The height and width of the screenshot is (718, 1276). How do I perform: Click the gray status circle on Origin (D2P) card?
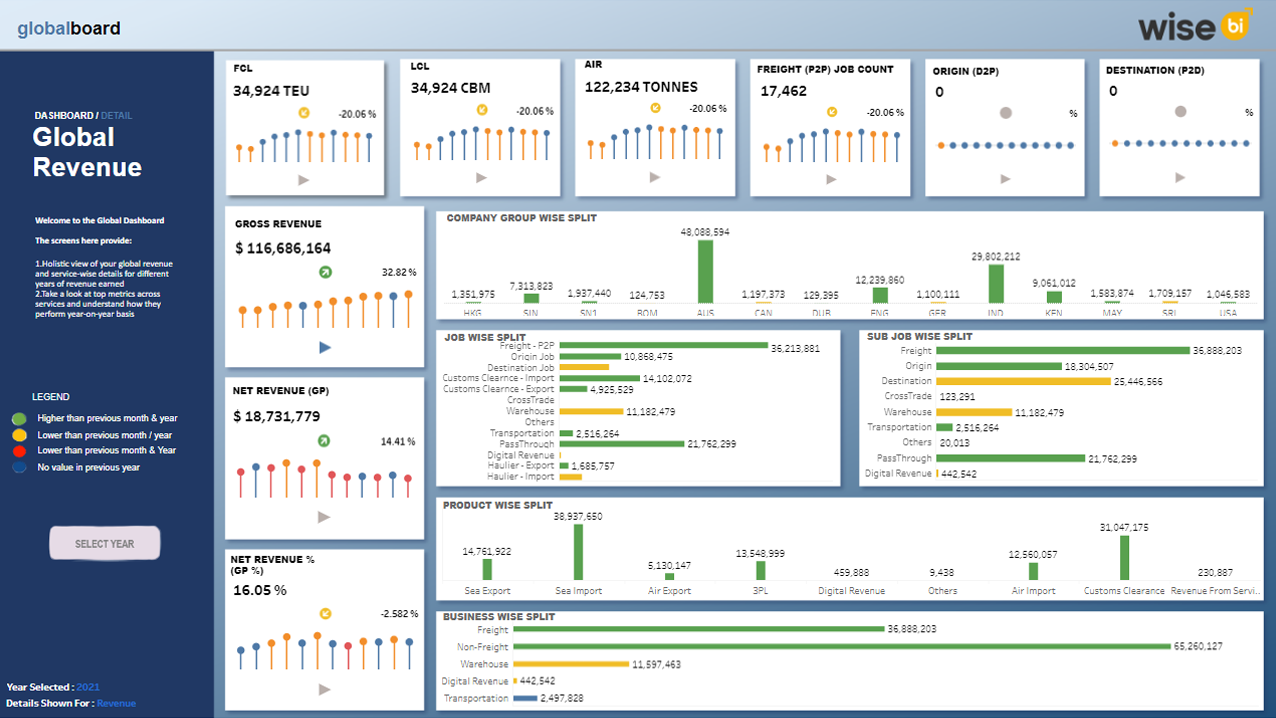point(1004,113)
